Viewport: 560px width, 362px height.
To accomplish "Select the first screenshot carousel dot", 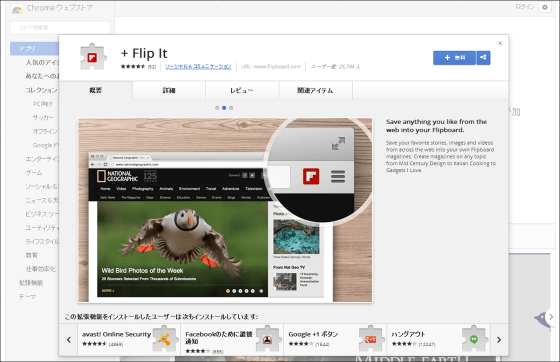I will [217, 108].
